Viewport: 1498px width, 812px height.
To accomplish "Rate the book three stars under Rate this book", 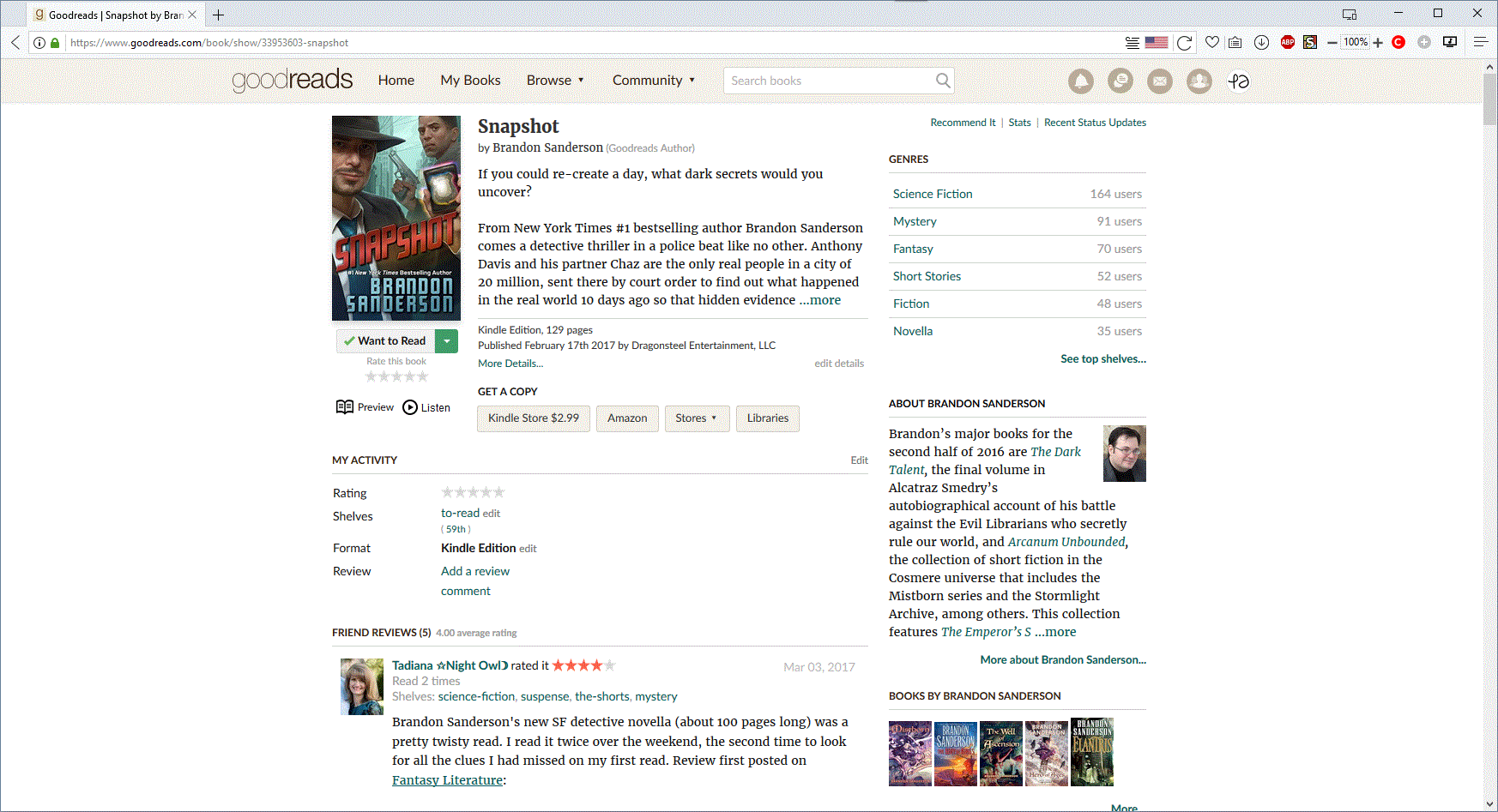I will pyautogui.click(x=396, y=376).
